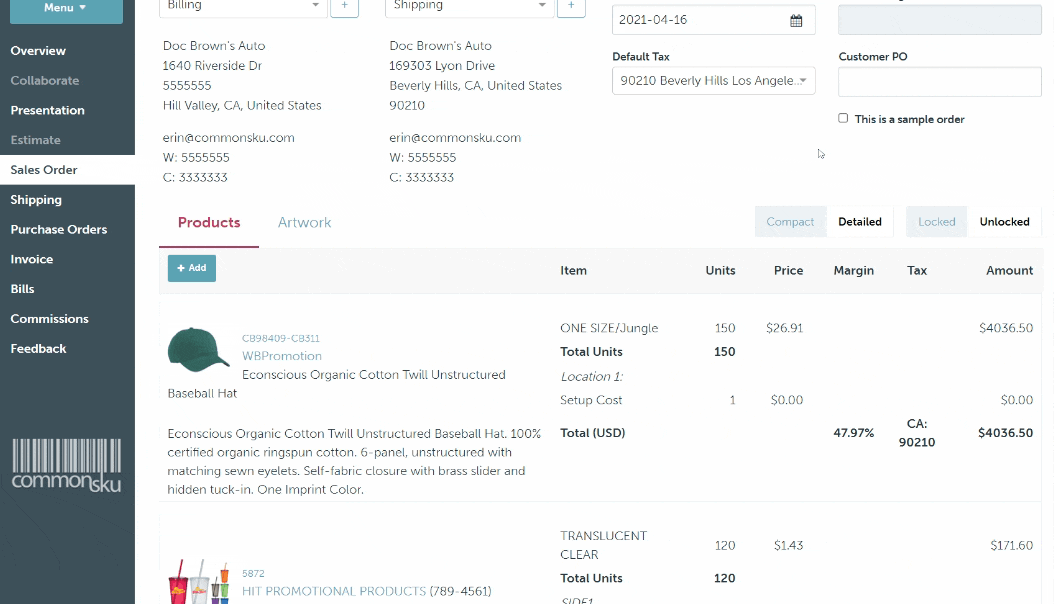Open product code 5872 link
The height and width of the screenshot is (604, 1054).
pos(253,573)
